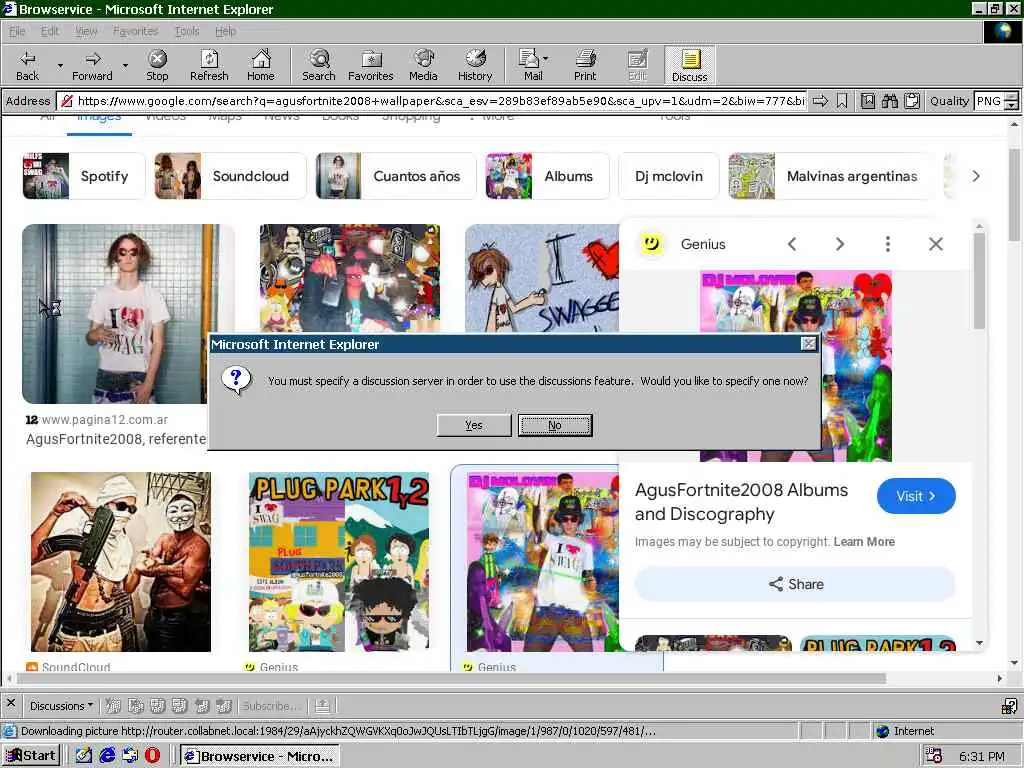Select the Albums filter chip
This screenshot has width=1024, height=768.
click(547, 176)
